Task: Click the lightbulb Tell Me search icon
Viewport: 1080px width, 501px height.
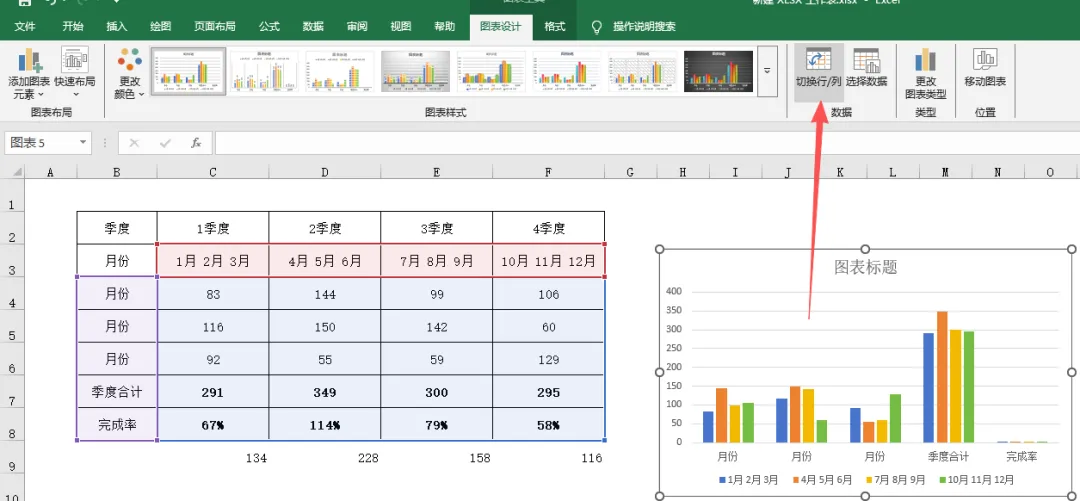Action: tap(597, 27)
